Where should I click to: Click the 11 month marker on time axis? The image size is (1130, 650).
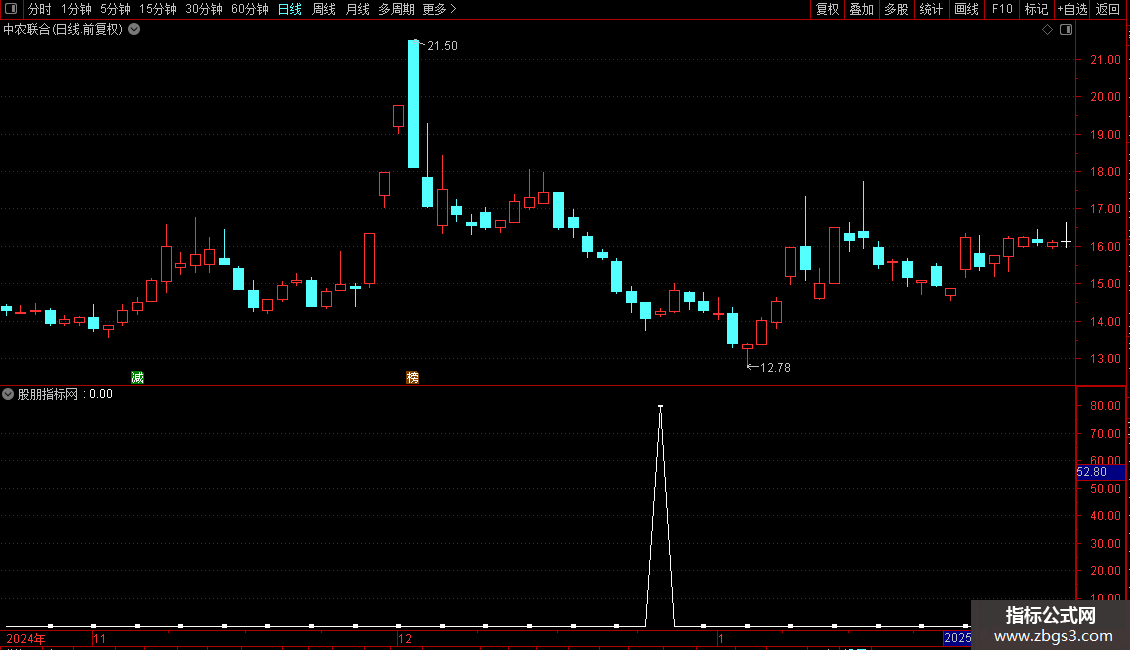[x=99, y=638]
